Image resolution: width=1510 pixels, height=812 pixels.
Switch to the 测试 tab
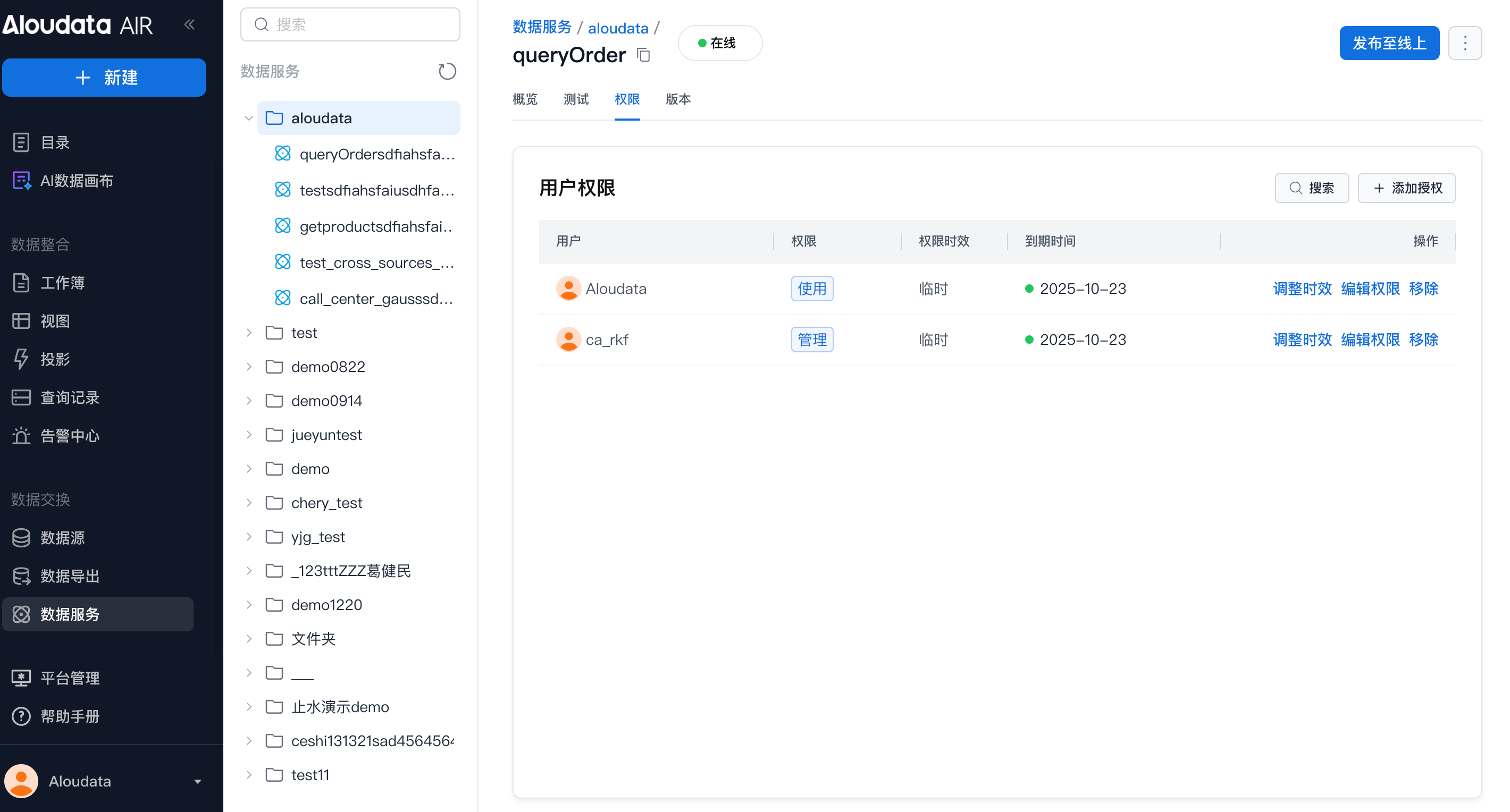576,99
